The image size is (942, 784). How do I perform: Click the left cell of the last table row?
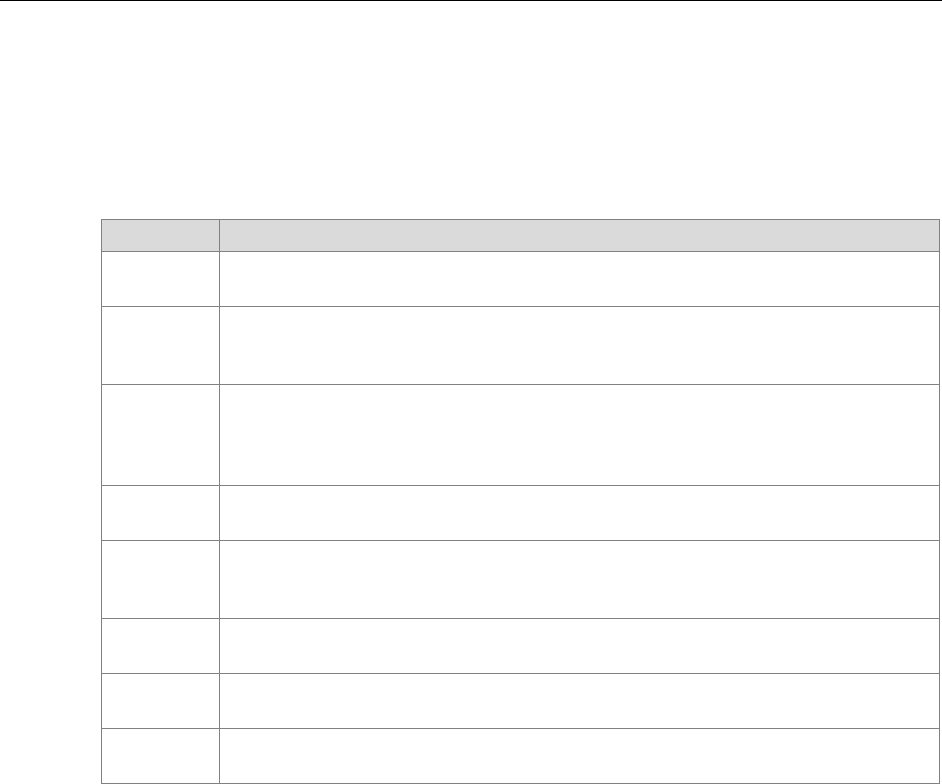160,754
